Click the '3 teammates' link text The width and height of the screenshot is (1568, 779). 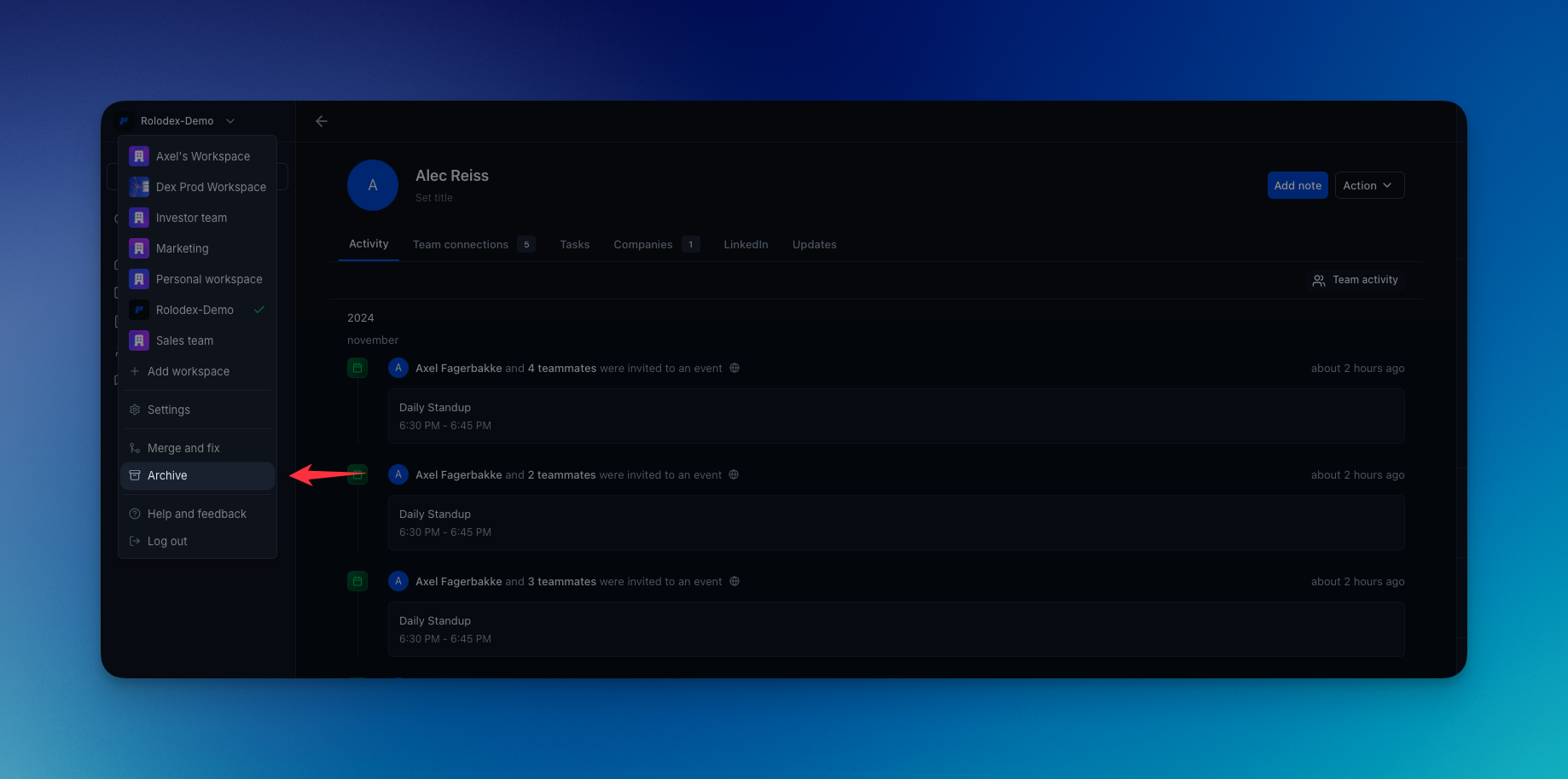click(562, 582)
